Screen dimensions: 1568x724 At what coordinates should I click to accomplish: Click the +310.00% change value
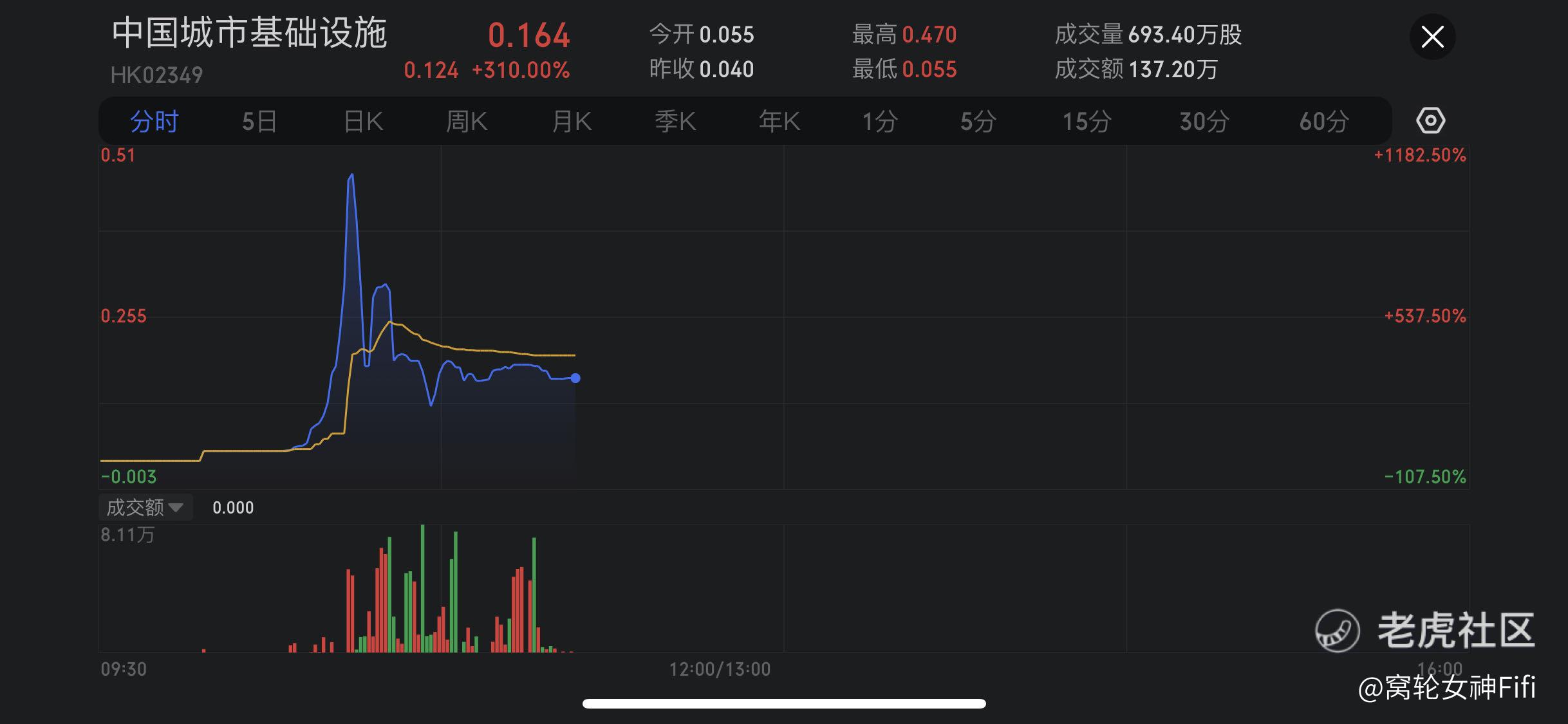(521, 70)
